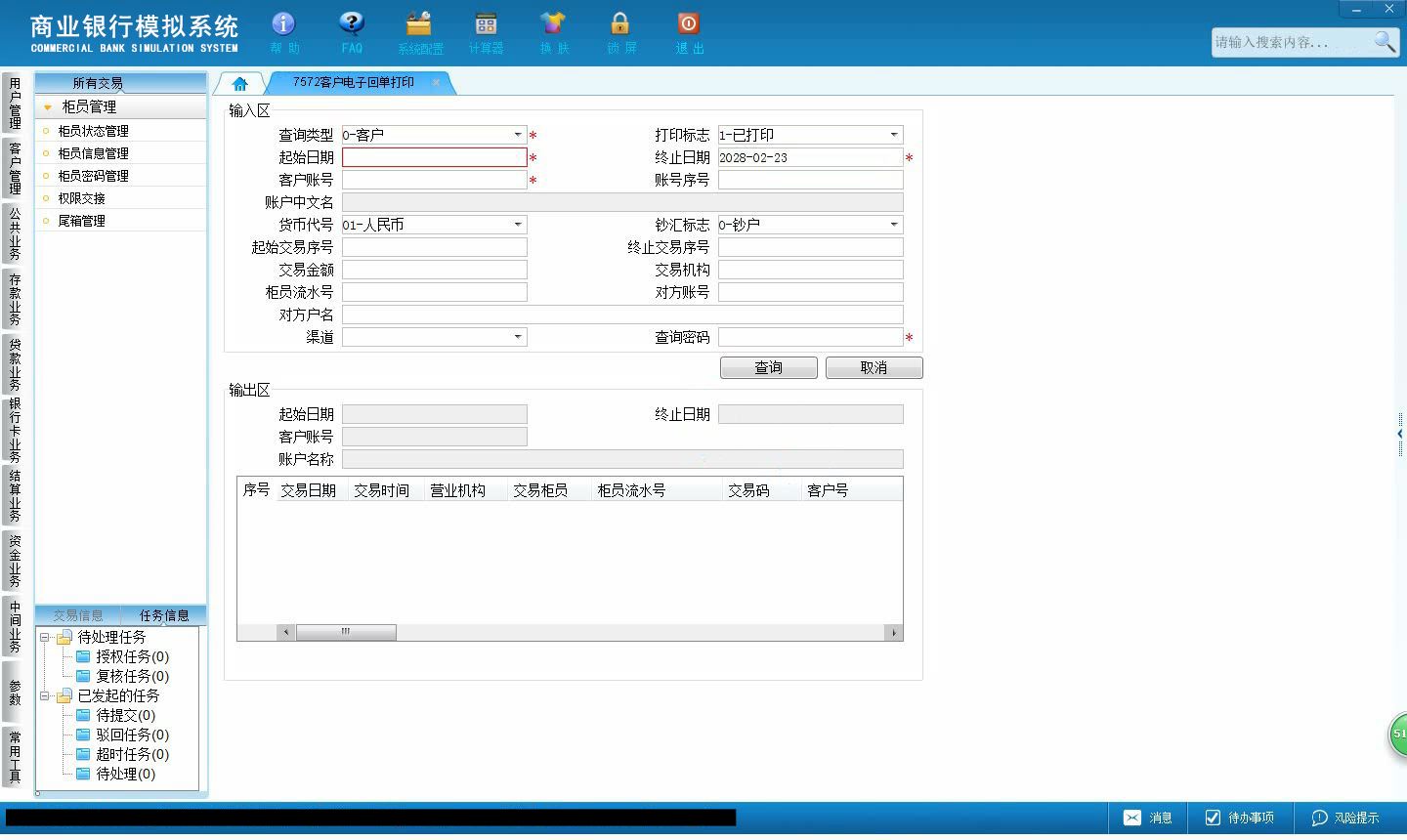Switch to 存款业务 side tab

[x=15, y=299]
